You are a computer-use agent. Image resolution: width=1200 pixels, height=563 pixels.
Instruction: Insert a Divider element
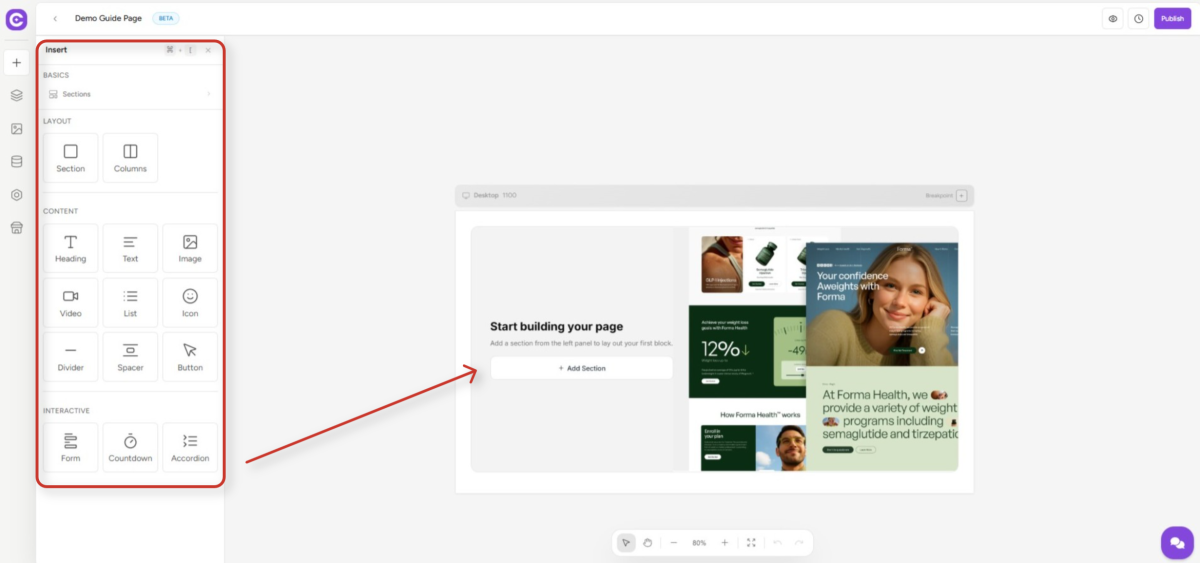(x=70, y=357)
